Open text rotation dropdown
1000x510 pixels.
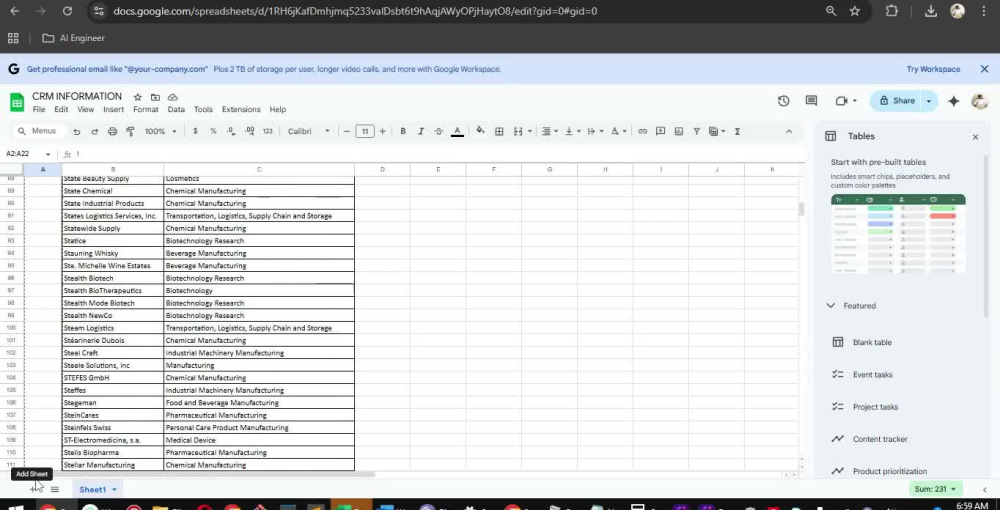pyautogui.click(x=618, y=131)
